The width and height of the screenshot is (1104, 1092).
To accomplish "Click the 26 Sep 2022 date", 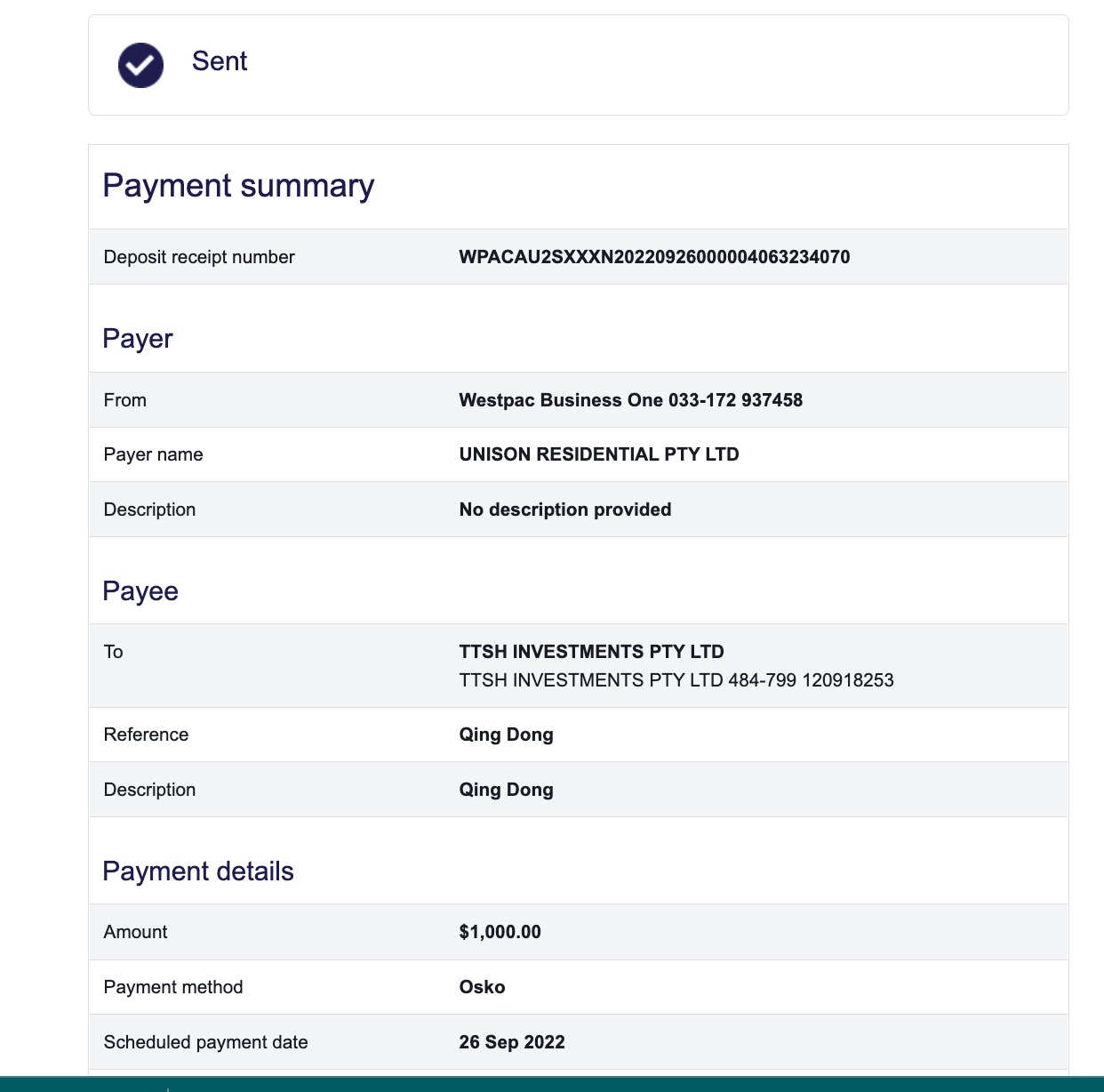I will click(x=512, y=1042).
